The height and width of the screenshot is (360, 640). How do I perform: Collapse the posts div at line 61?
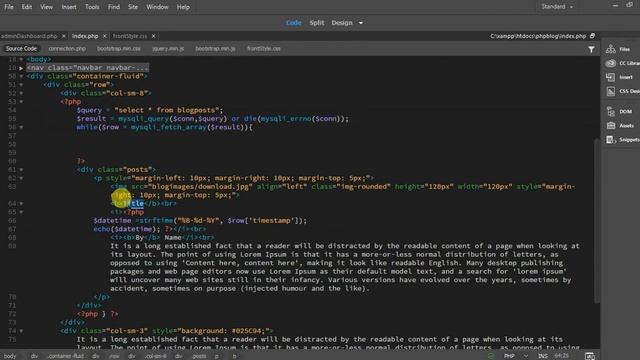click(x=21, y=170)
